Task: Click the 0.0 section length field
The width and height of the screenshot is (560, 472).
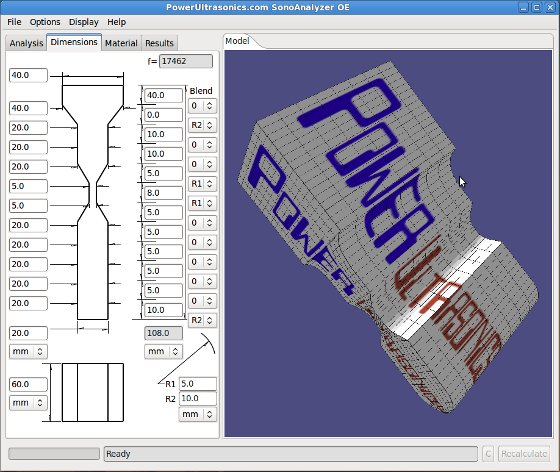Action: tap(164, 115)
